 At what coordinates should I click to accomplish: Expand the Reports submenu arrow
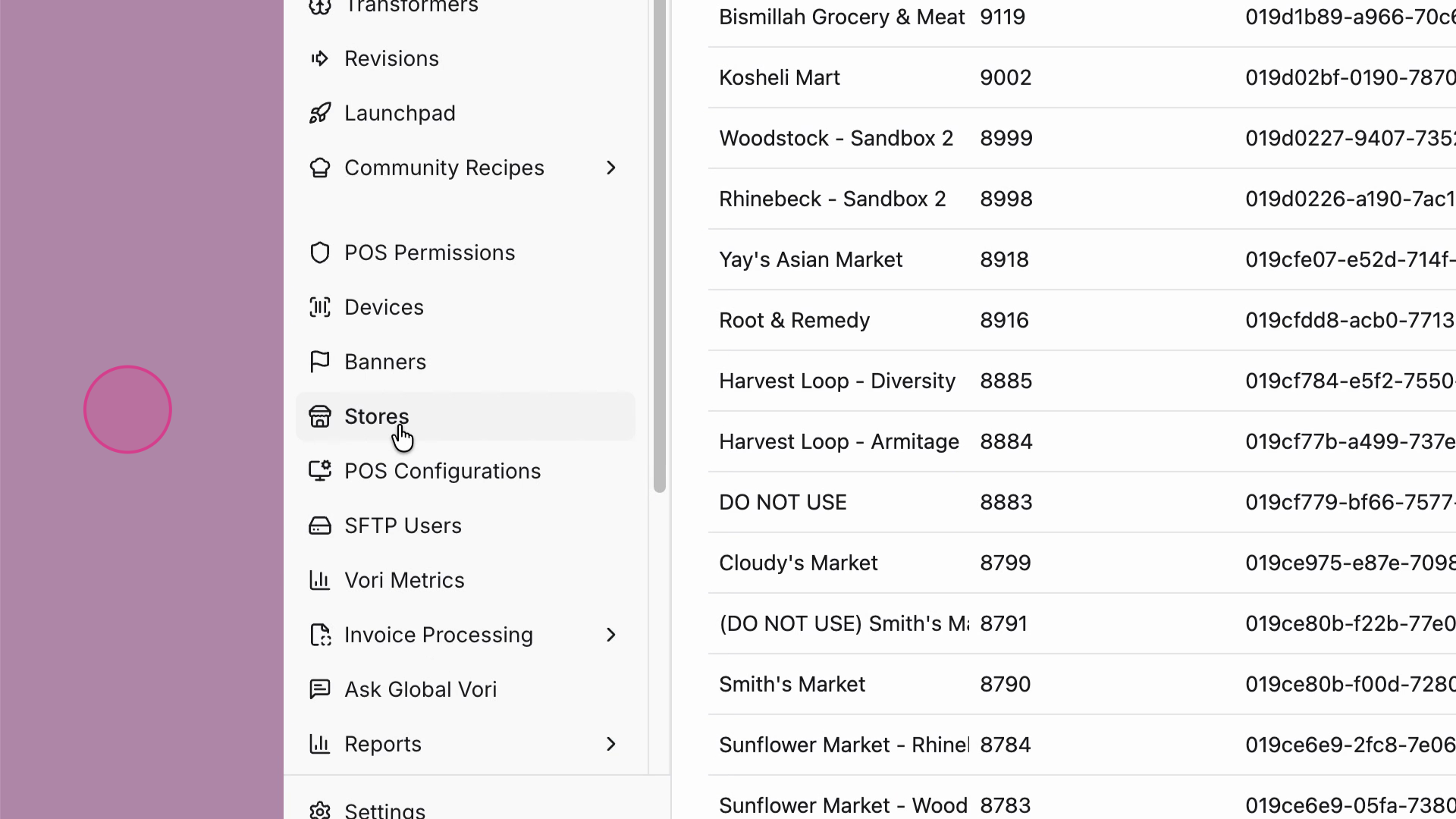(x=611, y=744)
